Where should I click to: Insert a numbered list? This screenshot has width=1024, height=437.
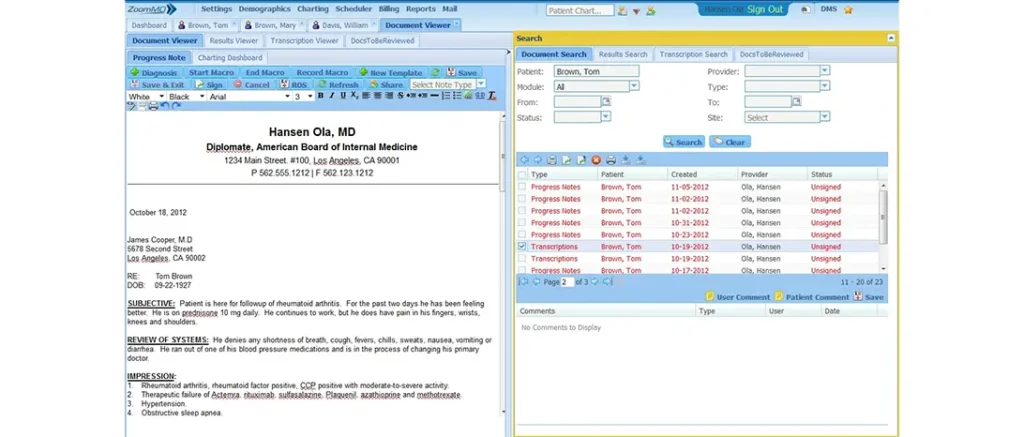click(x=445, y=96)
